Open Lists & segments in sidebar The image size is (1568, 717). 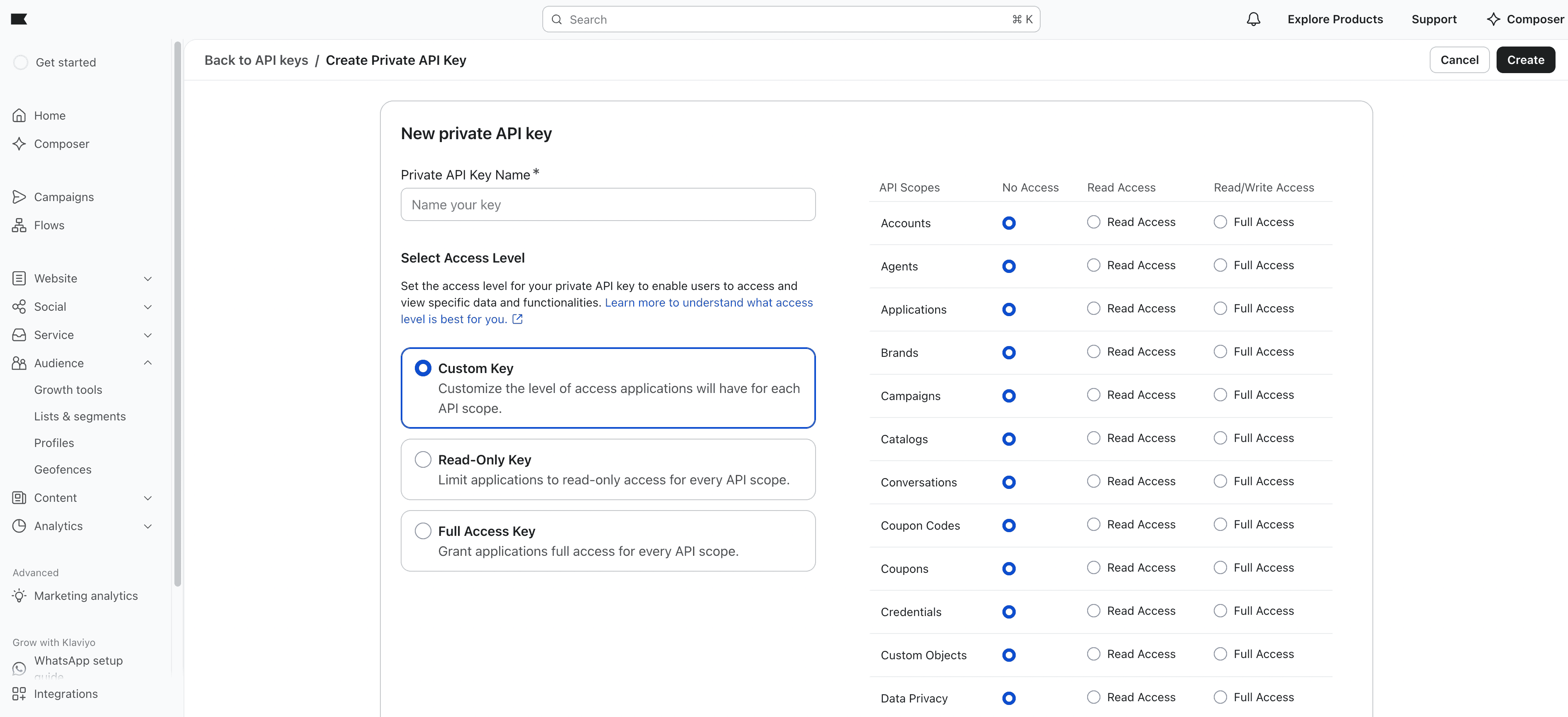point(80,416)
